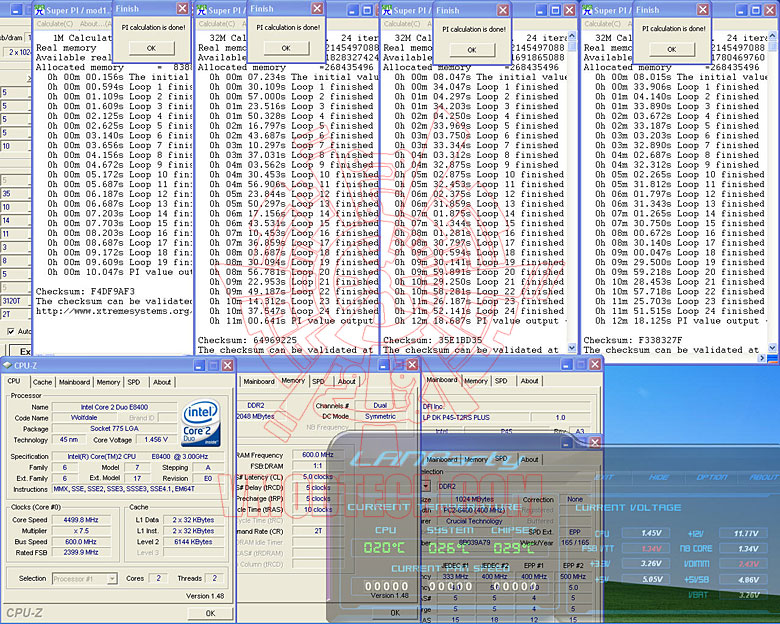Open Calculate(C) menu in Super PI checksum F338327F window
The image size is (780, 624).
[602, 24]
